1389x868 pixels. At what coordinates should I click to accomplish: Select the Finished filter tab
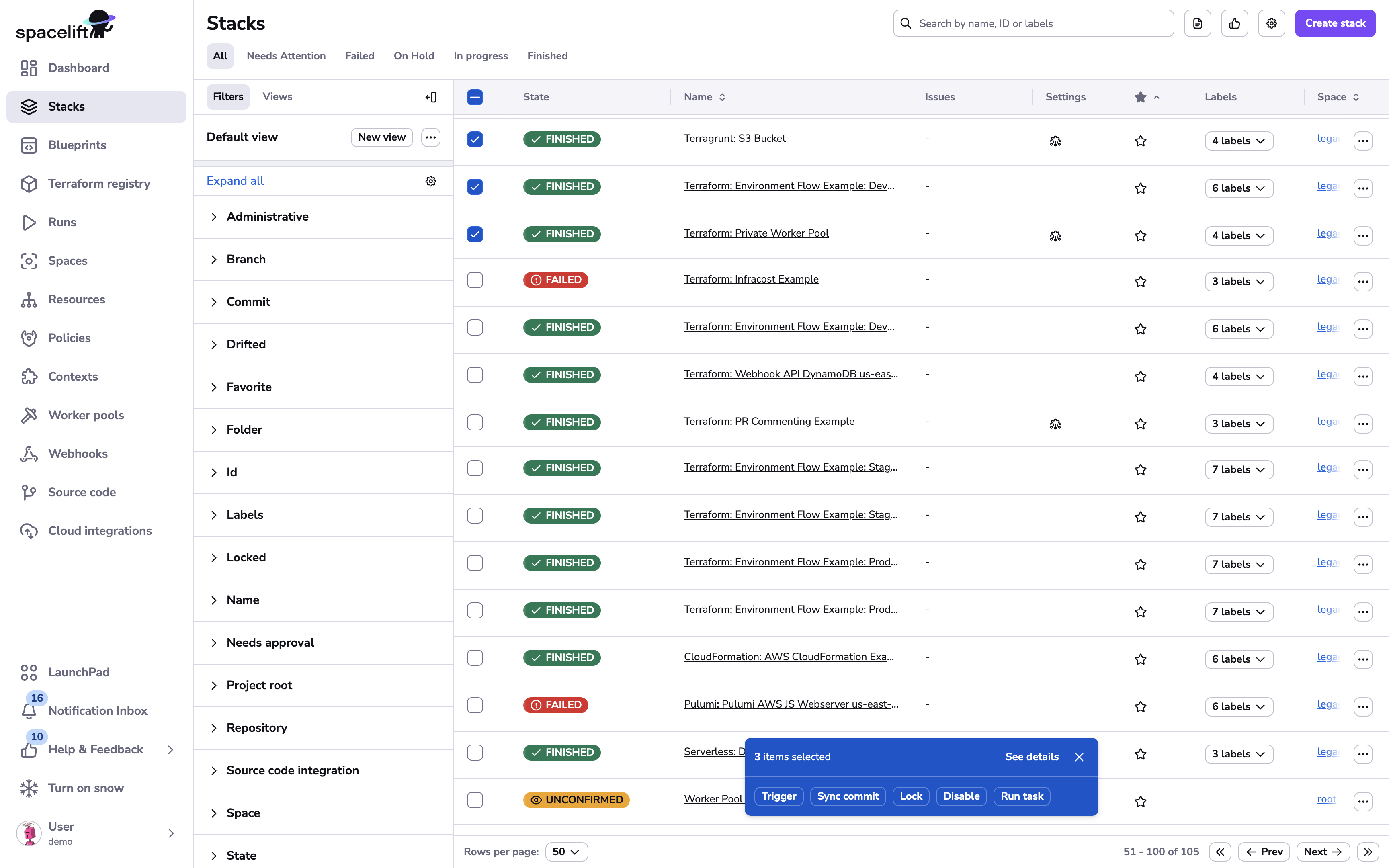[x=547, y=56]
